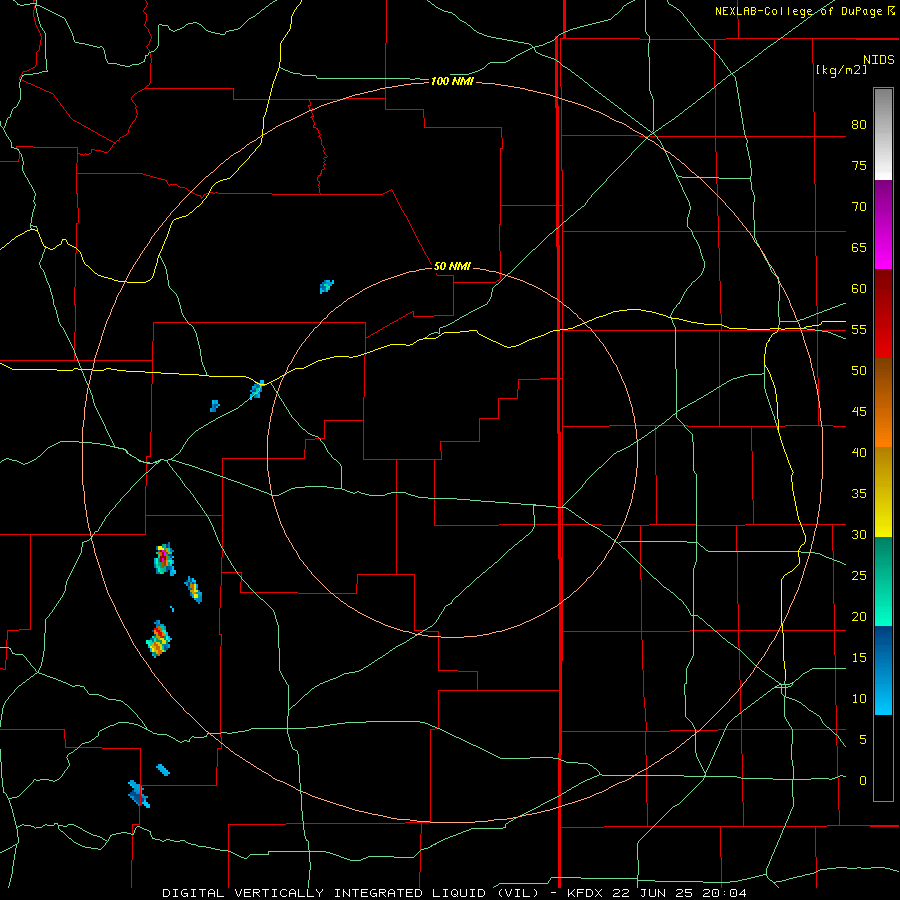The height and width of the screenshot is (900, 900).
Task: Click the 10 value on VIL scale
Action: pos(859,699)
